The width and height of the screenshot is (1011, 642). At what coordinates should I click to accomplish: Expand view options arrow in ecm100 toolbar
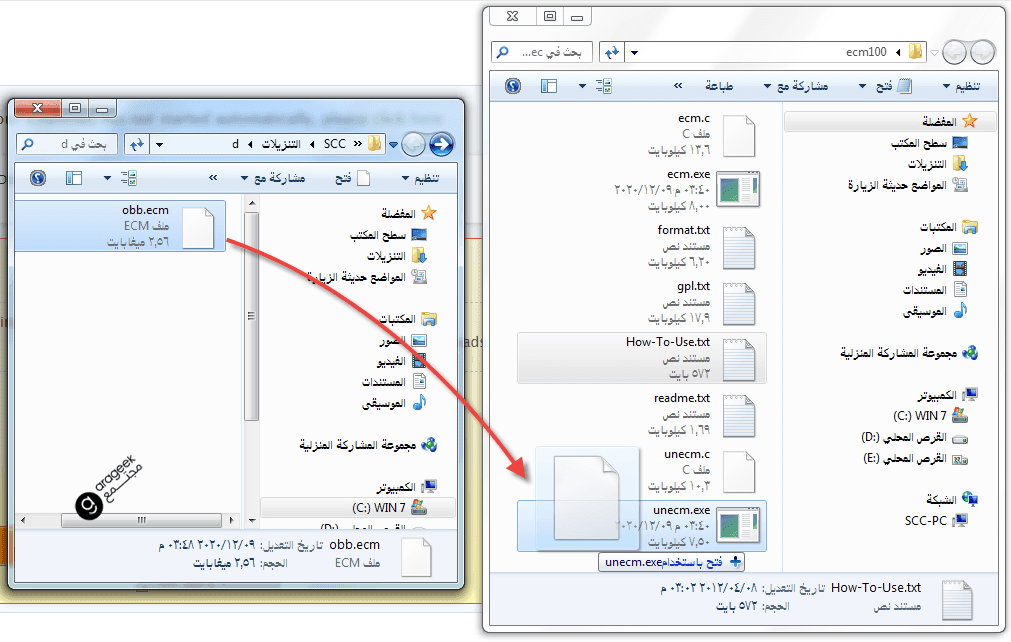[582, 86]
